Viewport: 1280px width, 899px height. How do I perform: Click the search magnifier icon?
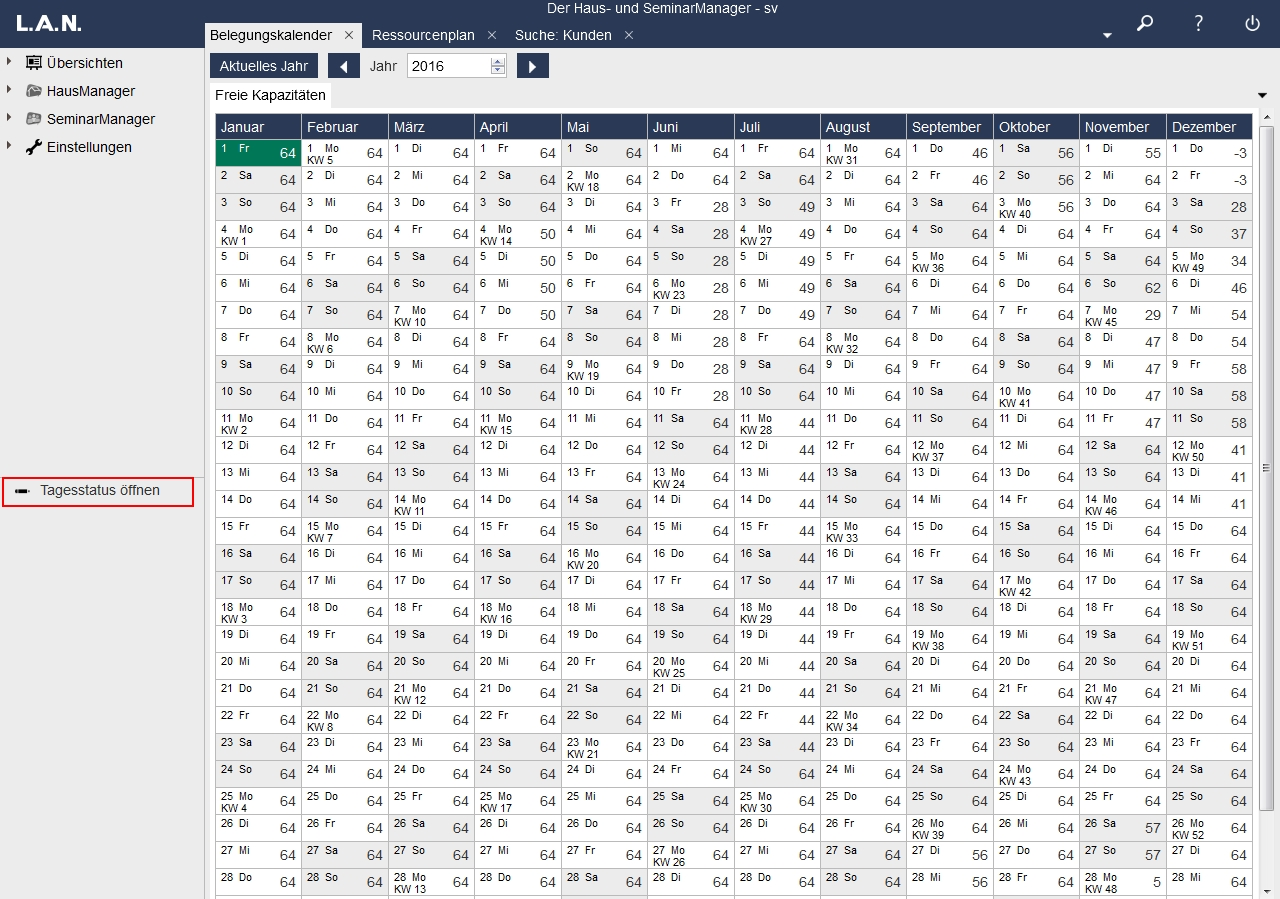(1145, 24)
